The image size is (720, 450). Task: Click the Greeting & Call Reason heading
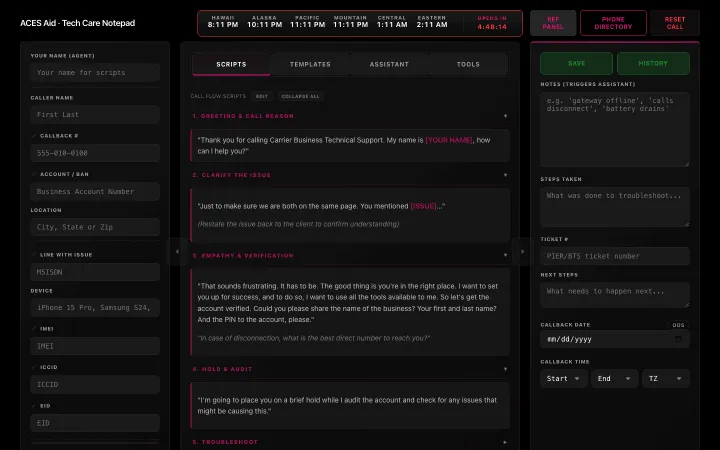tap(243, 116)
